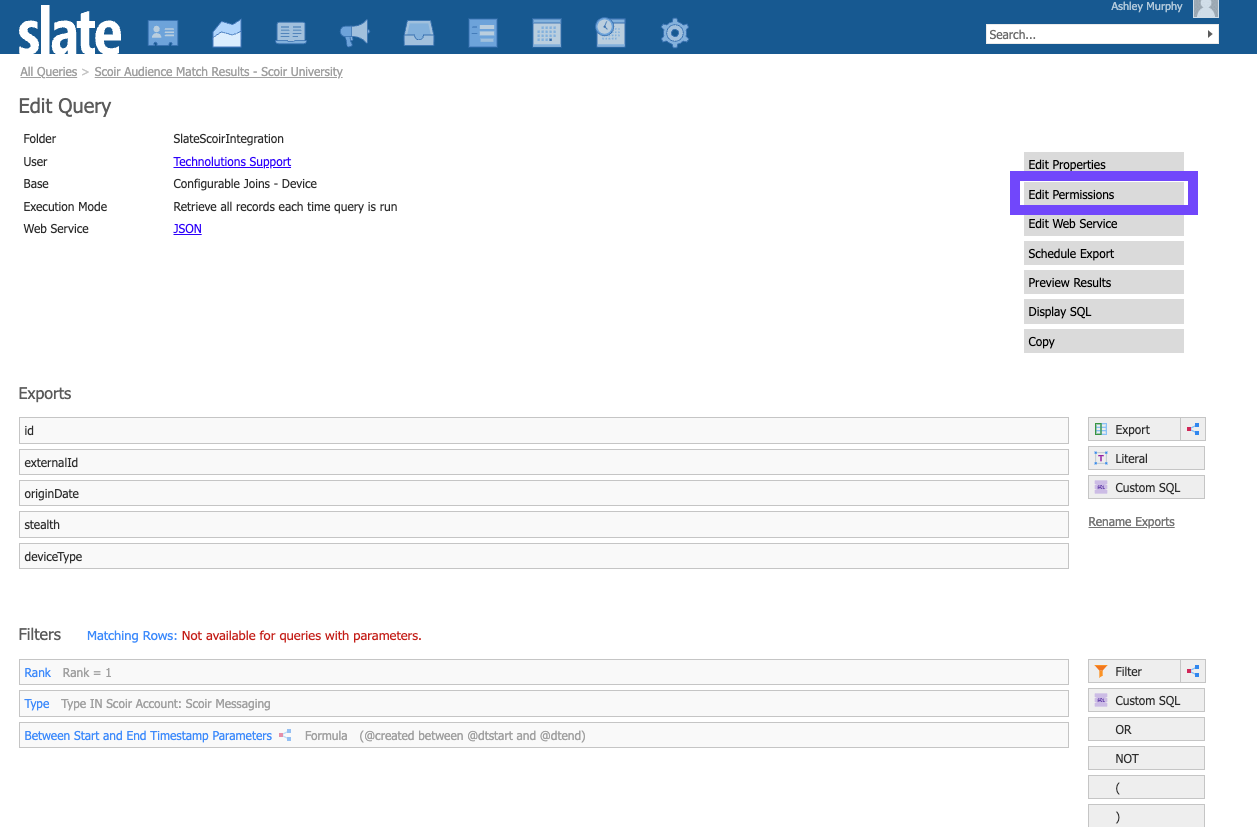Click the Retrieve all records execution mode text
The height and width of the screenshot is (827, 1257).
(x=285, y=207)
